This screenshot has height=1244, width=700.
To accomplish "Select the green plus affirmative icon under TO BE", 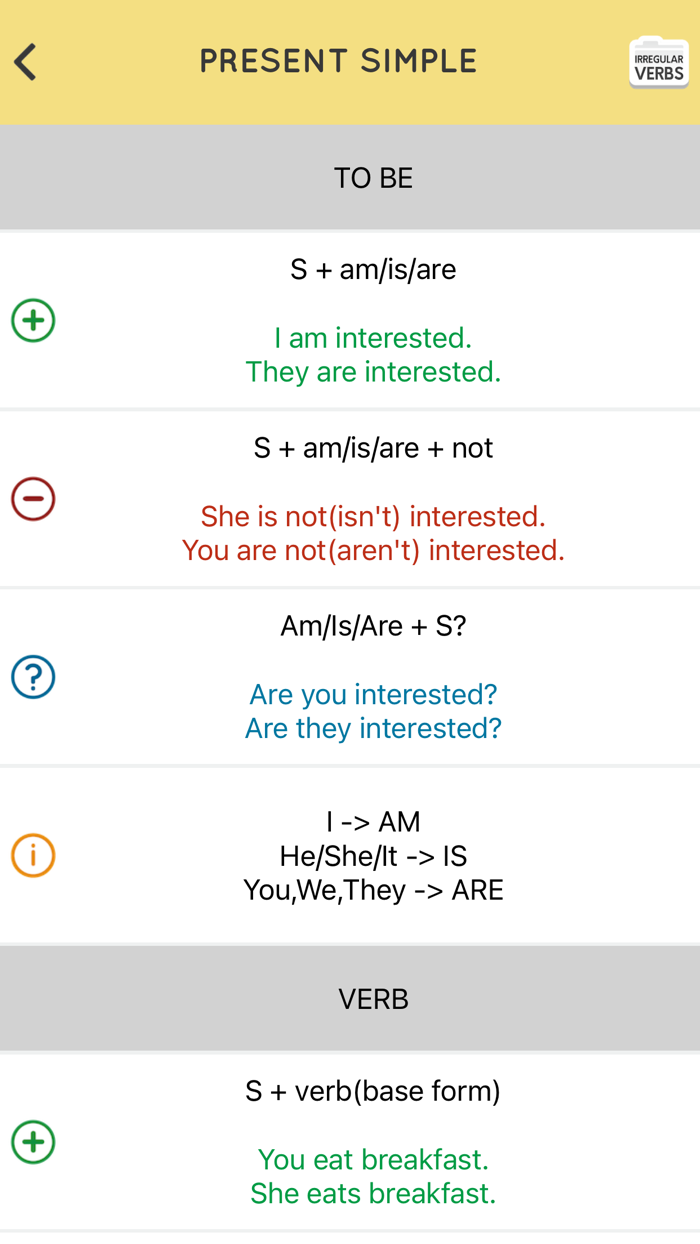I will [33, 320].
